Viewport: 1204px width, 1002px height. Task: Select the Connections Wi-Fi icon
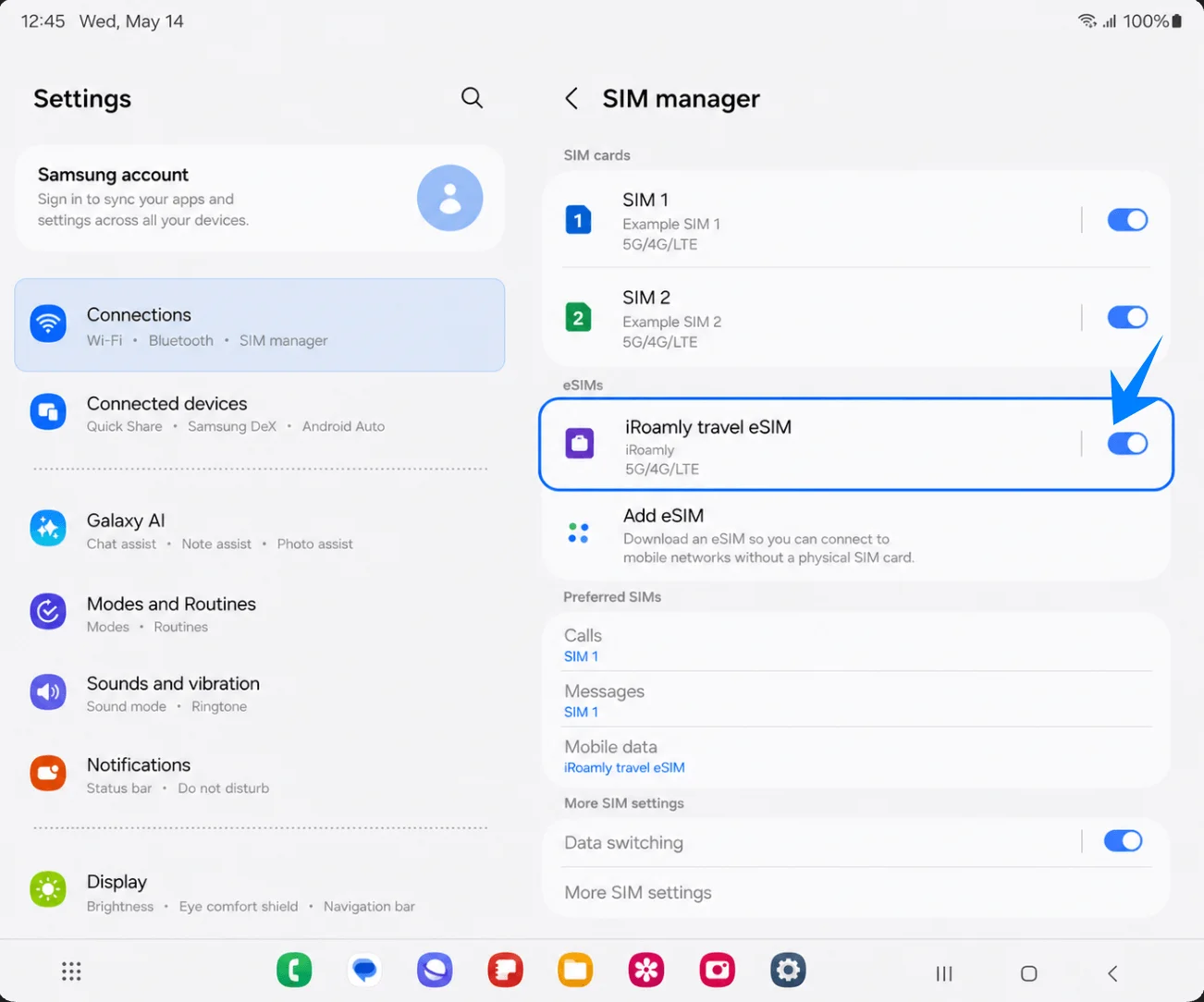[x=48, y=324]
